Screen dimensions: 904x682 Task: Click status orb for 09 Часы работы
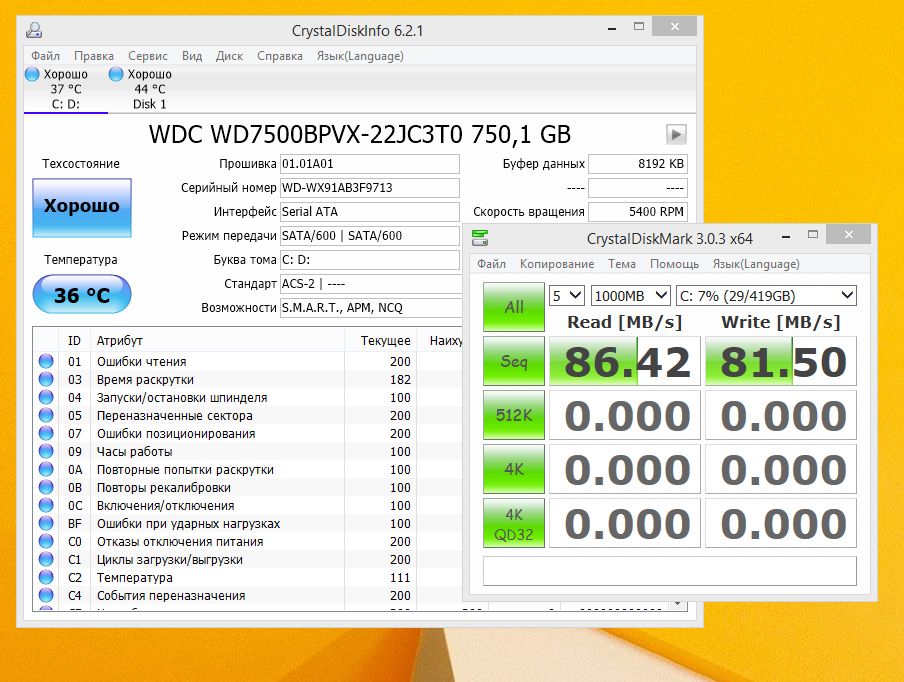[x=46, y=451]
